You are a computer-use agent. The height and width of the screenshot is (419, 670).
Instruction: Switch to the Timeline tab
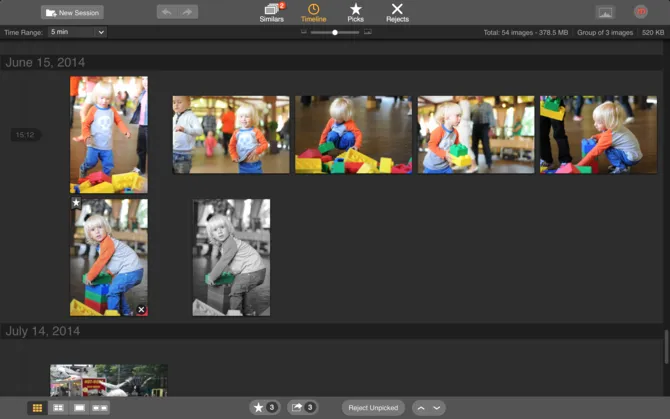pos(313,12)
